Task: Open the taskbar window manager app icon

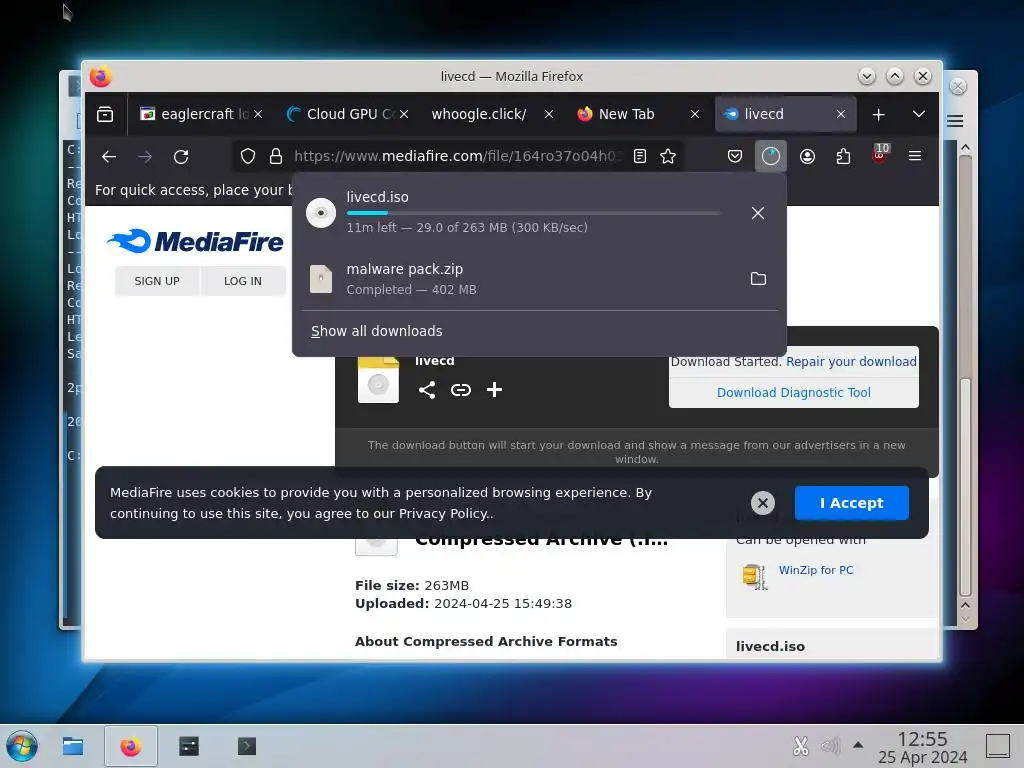Action: 189,746
